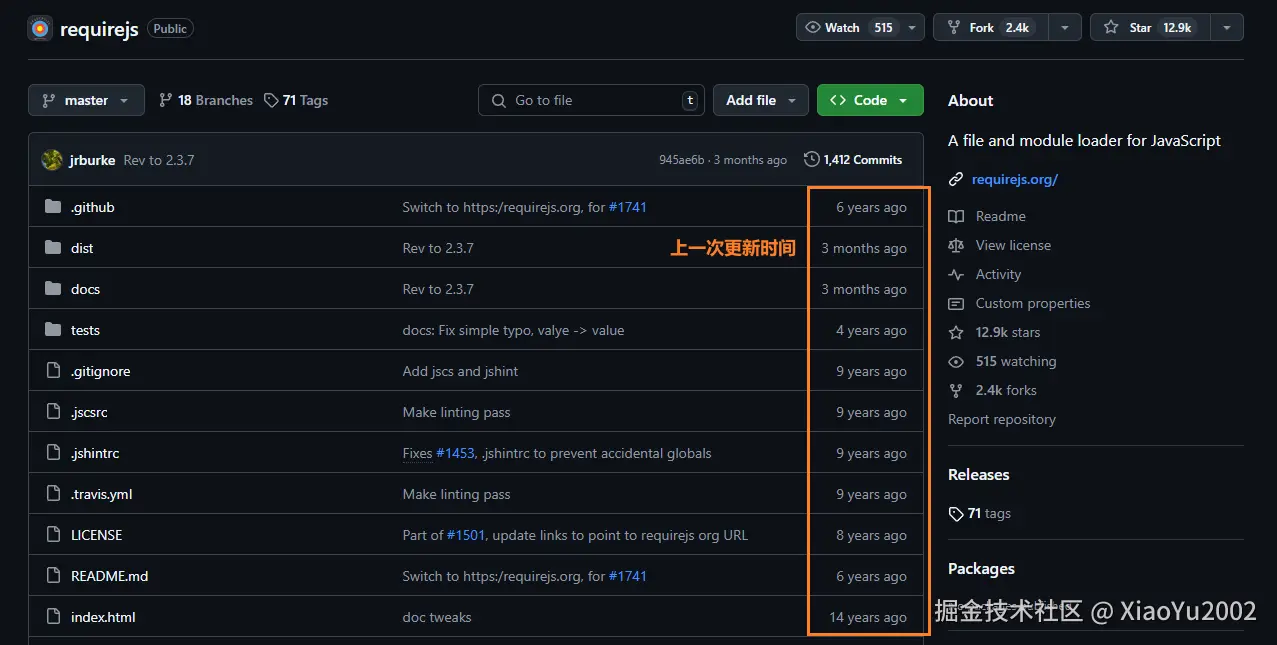Click the search icon in Go to file
The width and height of the screenshot is (1277, 645).
(x=498, y=100)
